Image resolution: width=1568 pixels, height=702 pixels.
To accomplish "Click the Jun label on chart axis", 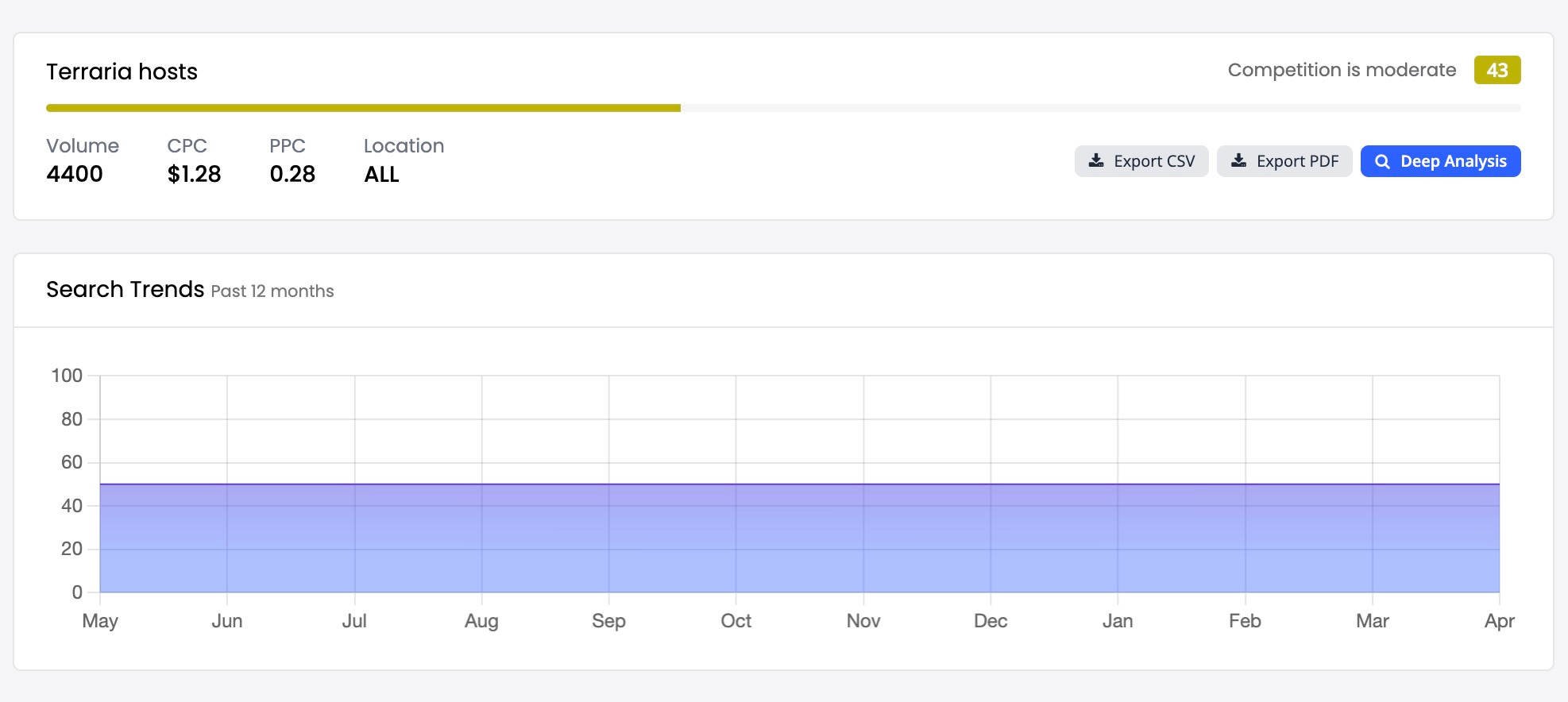I will coord(227,621).
